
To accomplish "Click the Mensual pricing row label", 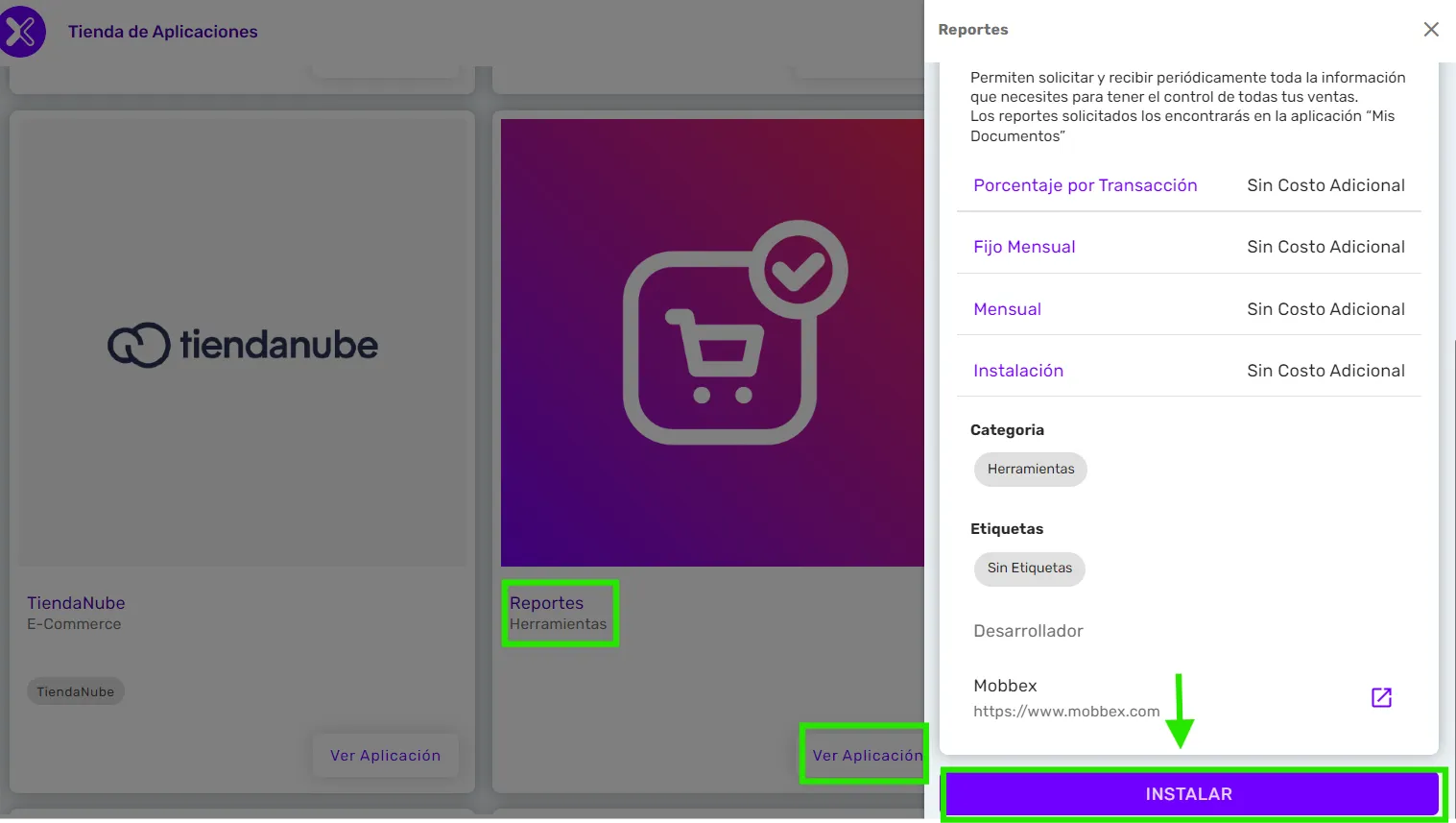I will coord(1007,309).
